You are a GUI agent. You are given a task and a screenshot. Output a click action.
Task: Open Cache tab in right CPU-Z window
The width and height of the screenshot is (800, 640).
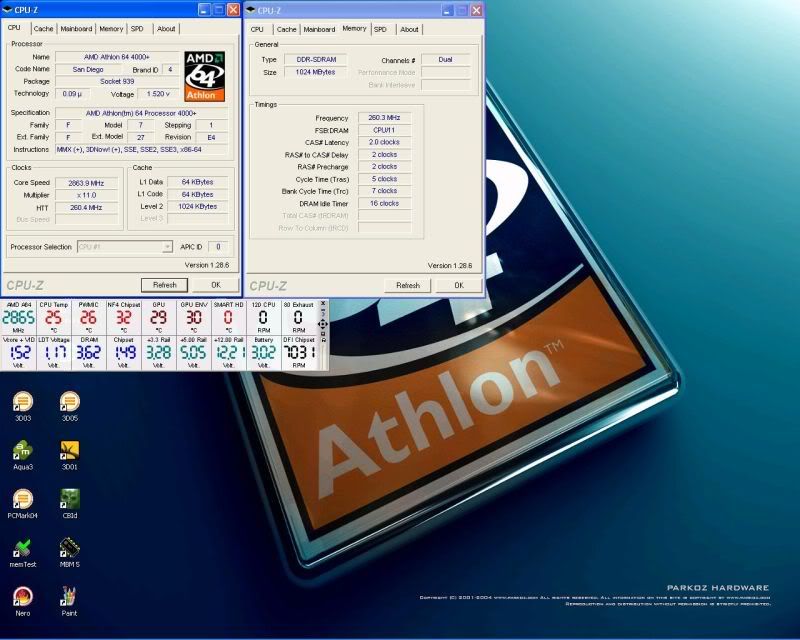pos(286,30)
